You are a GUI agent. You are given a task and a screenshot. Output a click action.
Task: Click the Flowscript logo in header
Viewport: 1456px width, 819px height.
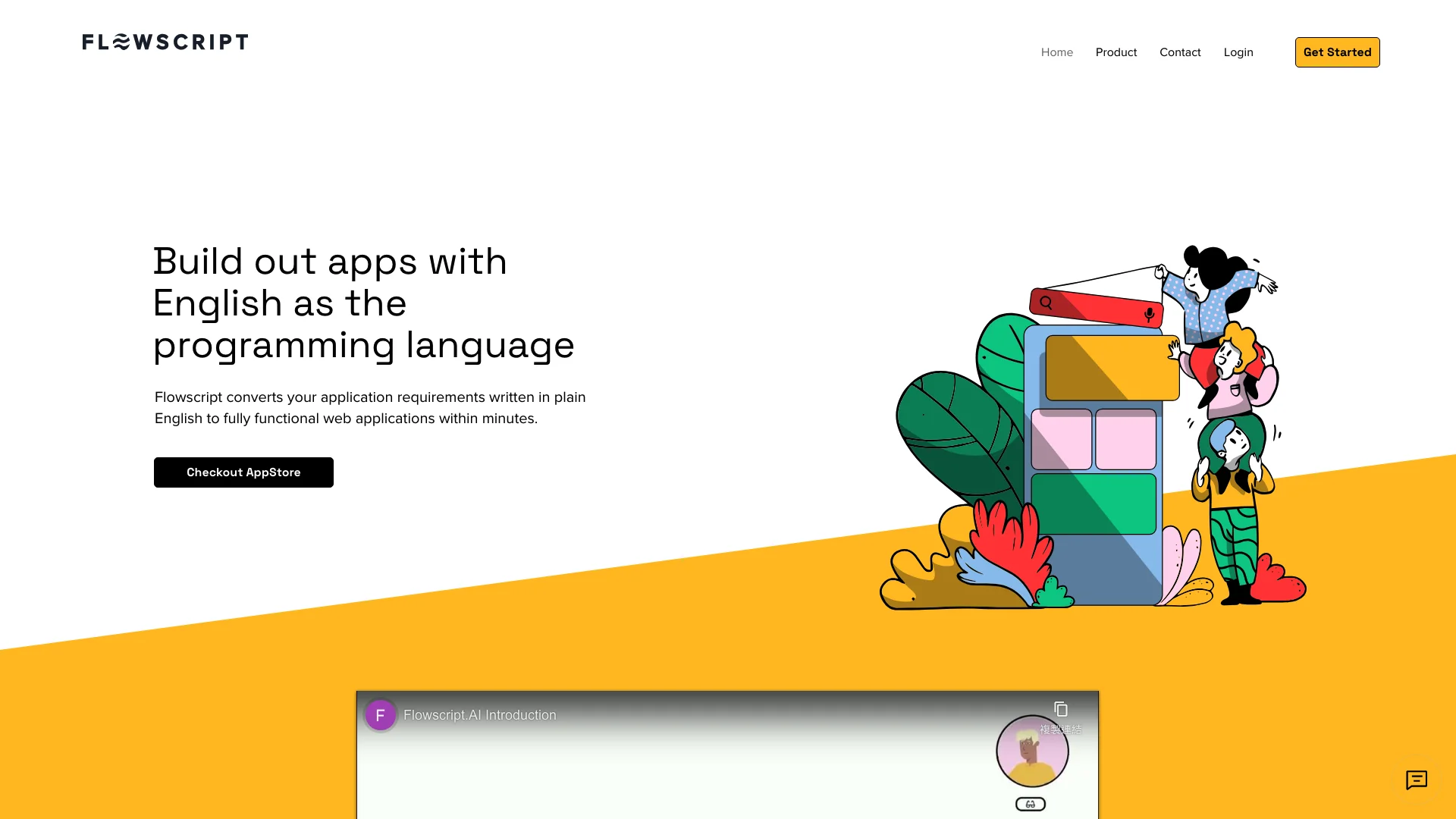click(x=165, y=41)
